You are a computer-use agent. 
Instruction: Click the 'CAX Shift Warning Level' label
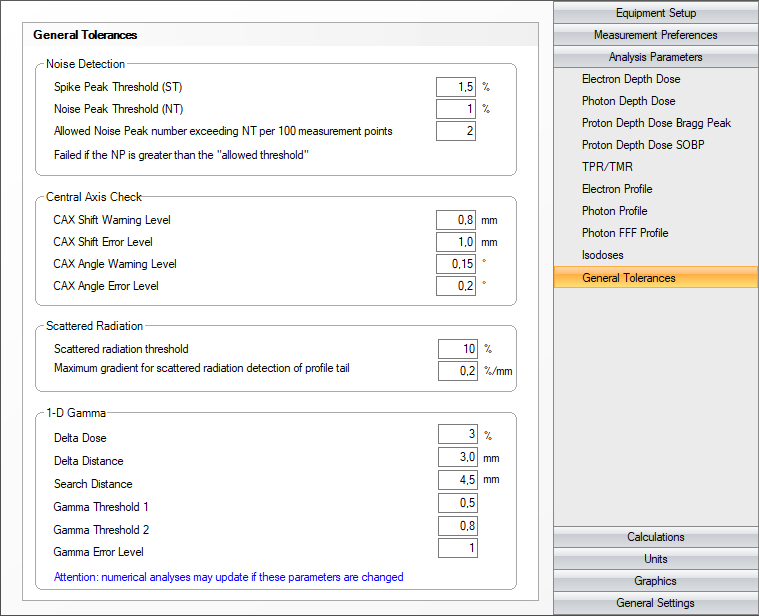pos(112,220)
